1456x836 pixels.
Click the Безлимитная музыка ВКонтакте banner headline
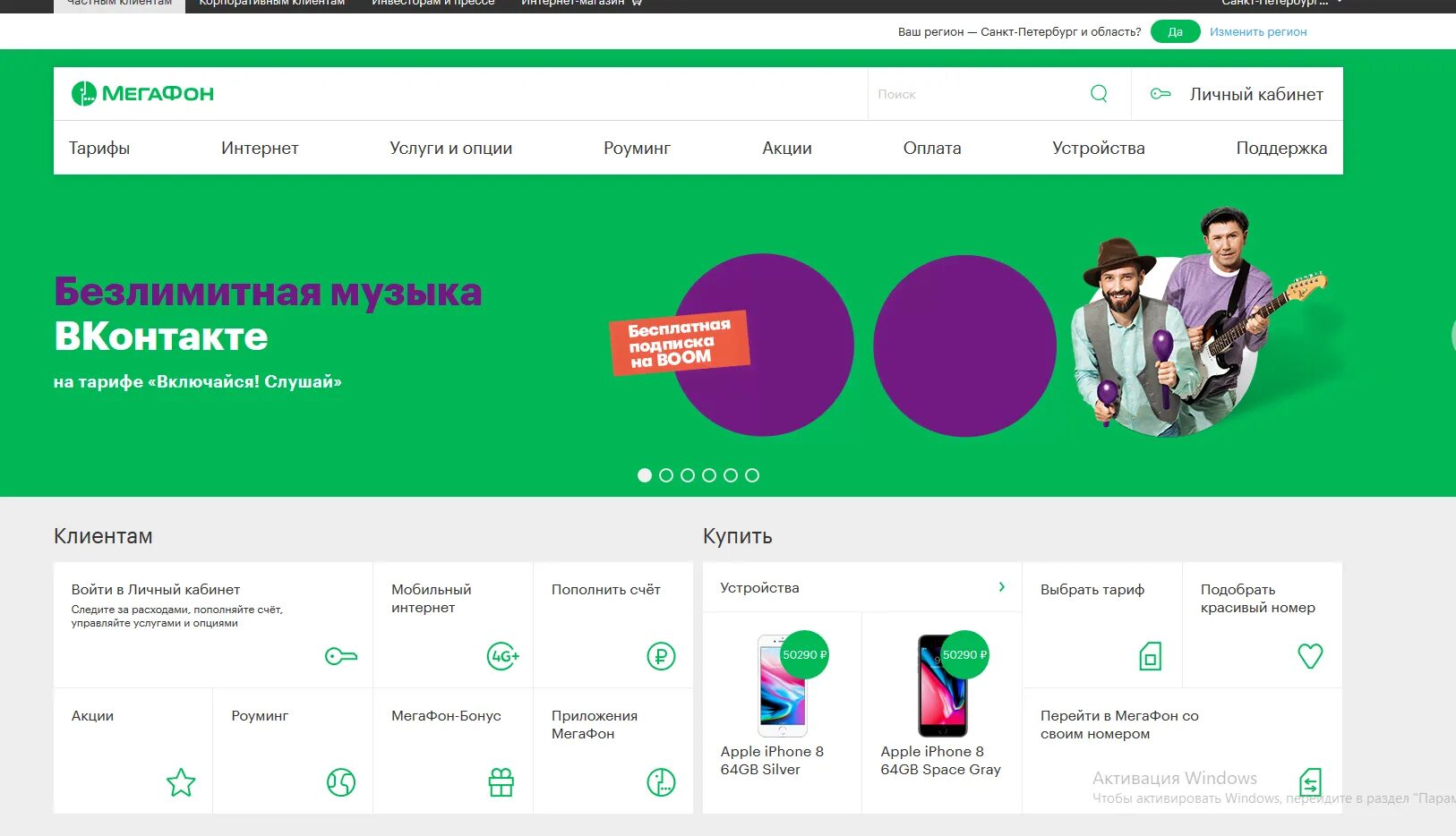coord(268,314)
